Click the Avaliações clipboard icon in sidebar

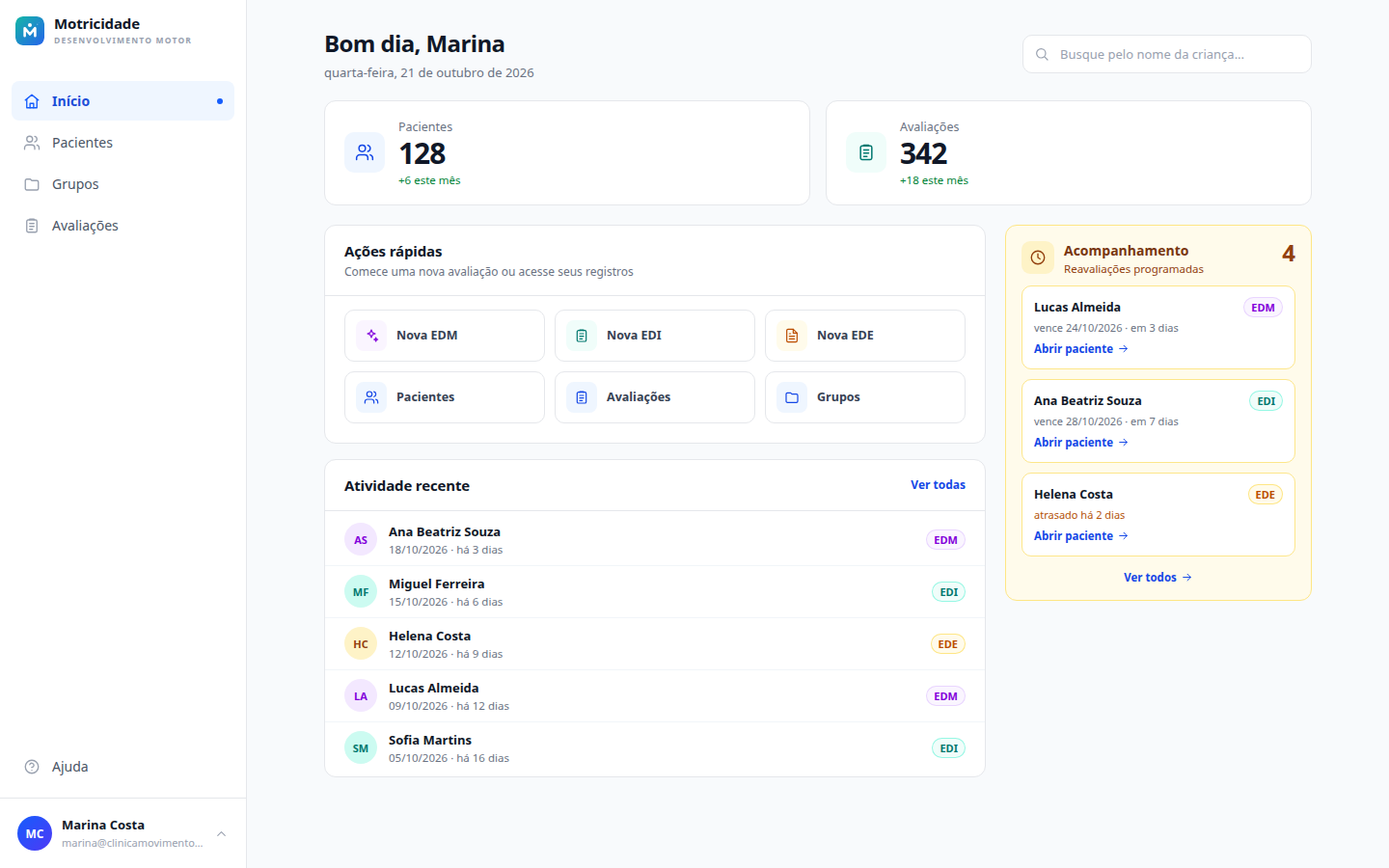[x=32, y=226]
